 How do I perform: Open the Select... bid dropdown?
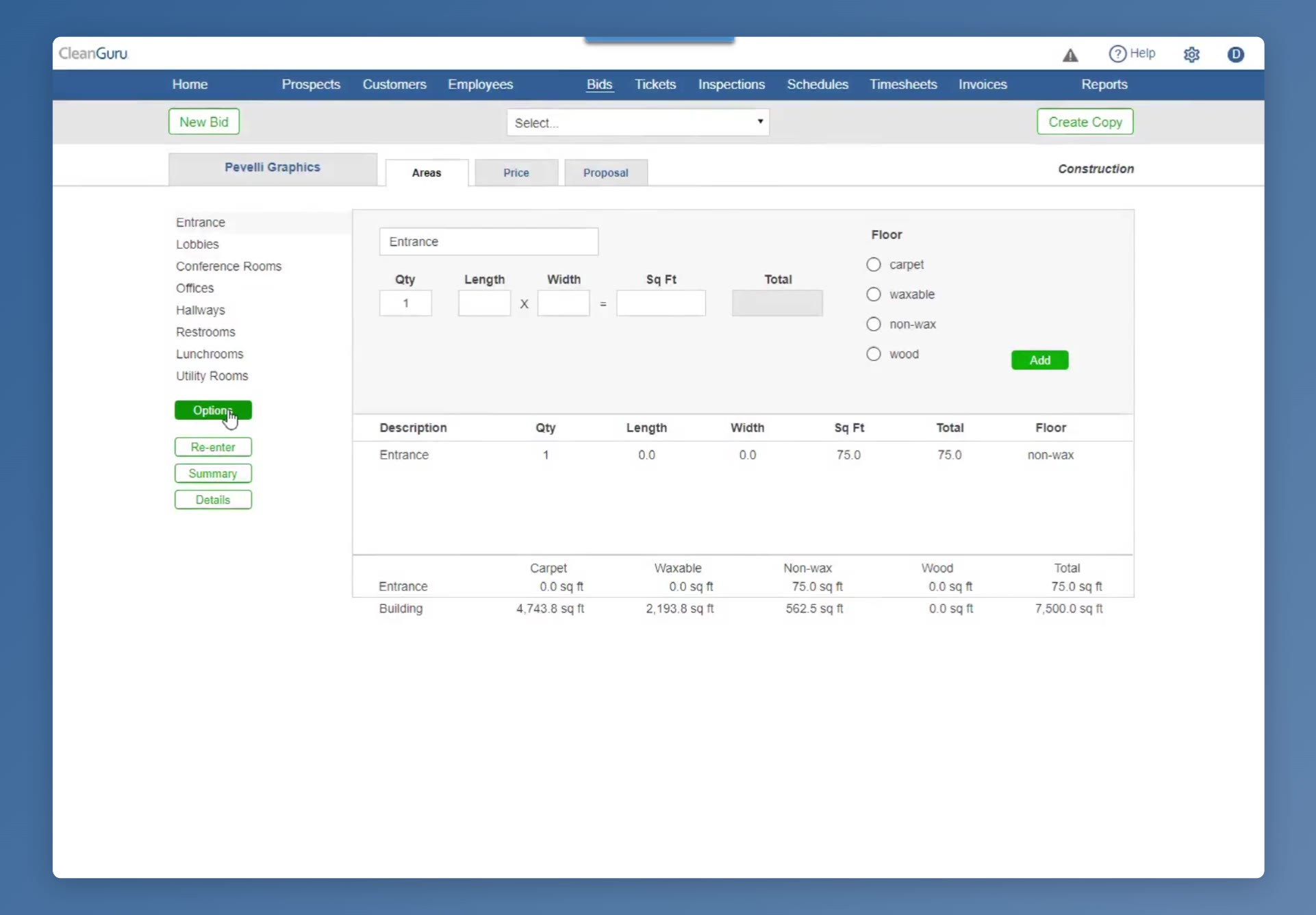(x=637, y=123)
